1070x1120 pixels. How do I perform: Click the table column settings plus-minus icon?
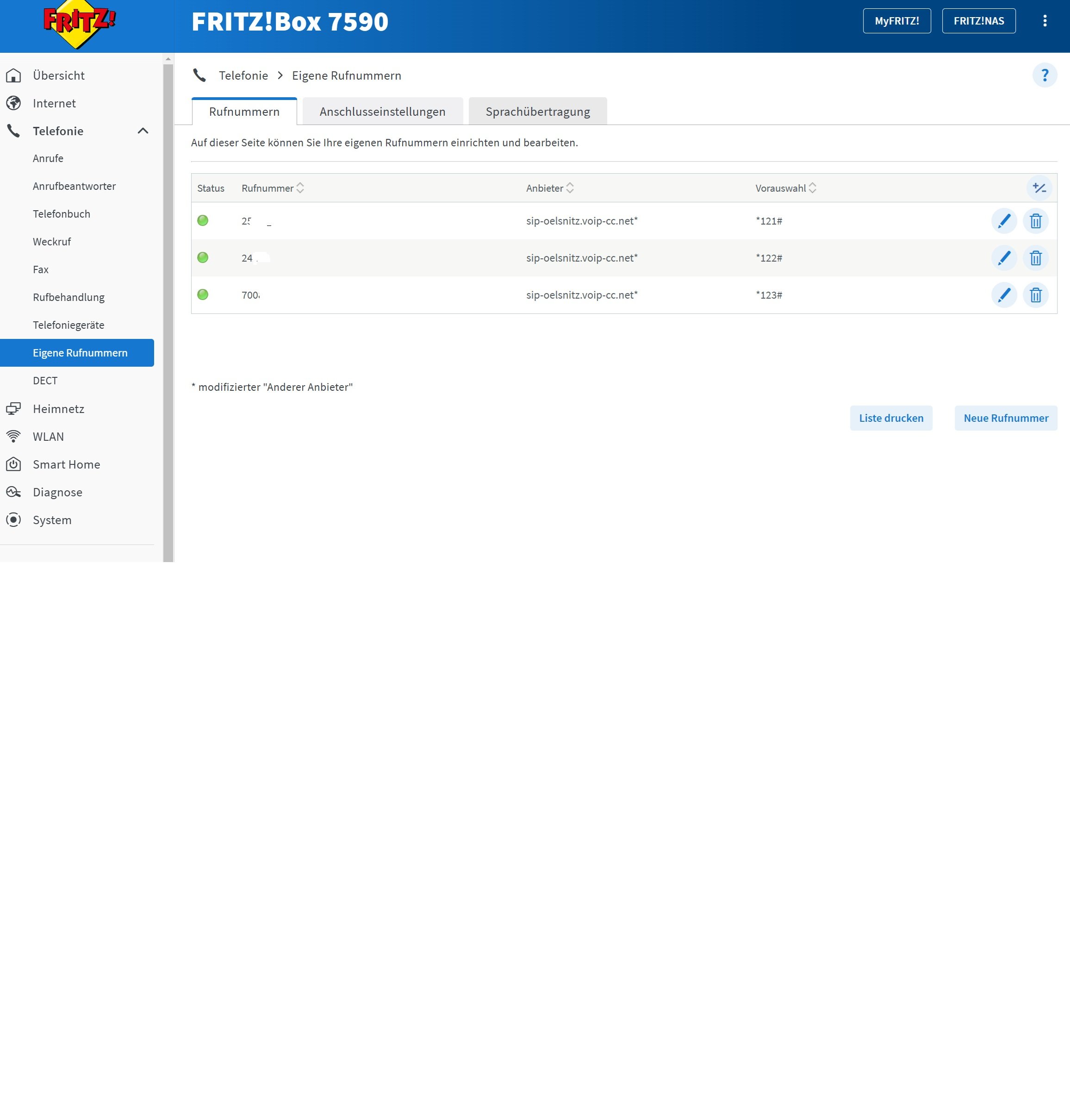[1039, 188]
